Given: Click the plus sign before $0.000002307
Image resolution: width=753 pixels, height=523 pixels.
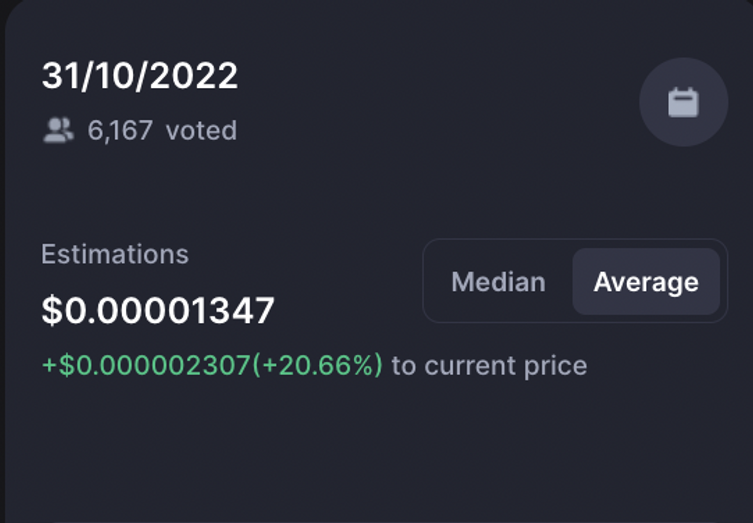Looking at the screenshot, I should pyautogui.click(x=49, y=365).
